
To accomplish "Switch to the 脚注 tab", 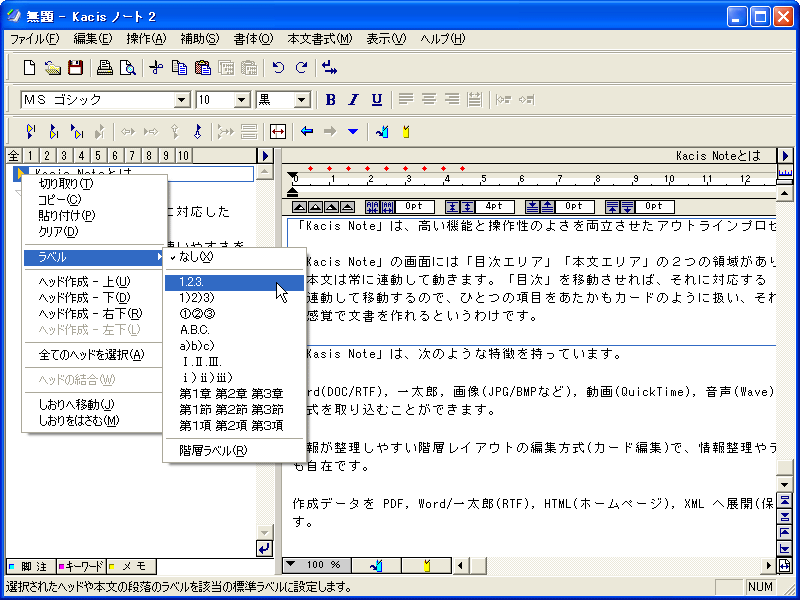I will pos(31,566).
